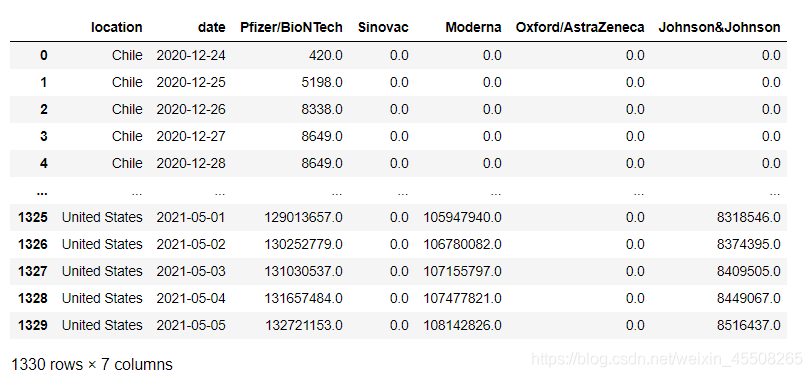Click the ellipsis row index
Viewport: 812px width, 377px height.
tap(42, 192)
